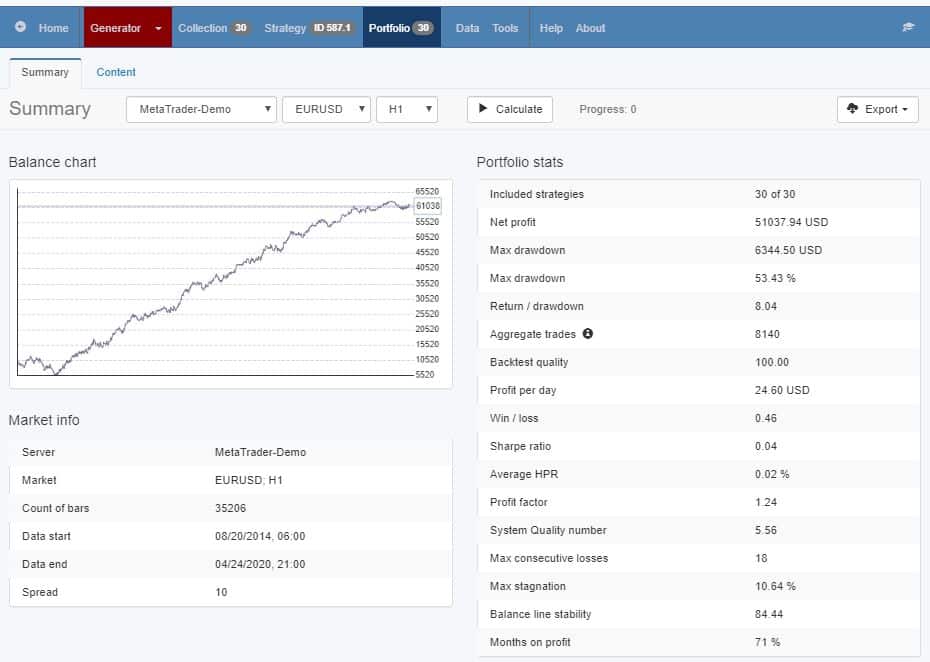Switch to the Content tab
The width and height of the screenshot is (930, 662).
116,72
